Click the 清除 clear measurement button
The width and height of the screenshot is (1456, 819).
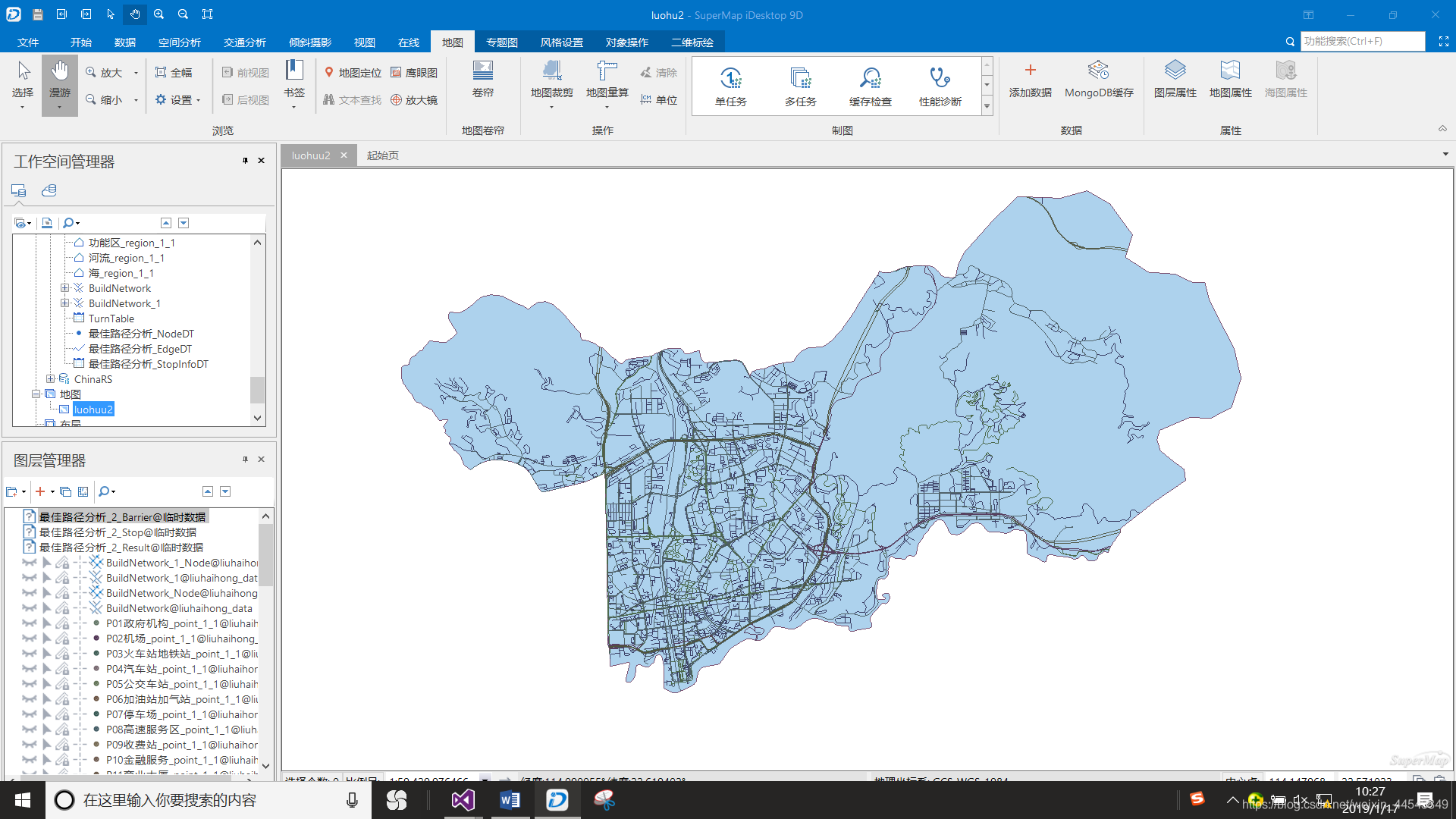tap(658, 73)
